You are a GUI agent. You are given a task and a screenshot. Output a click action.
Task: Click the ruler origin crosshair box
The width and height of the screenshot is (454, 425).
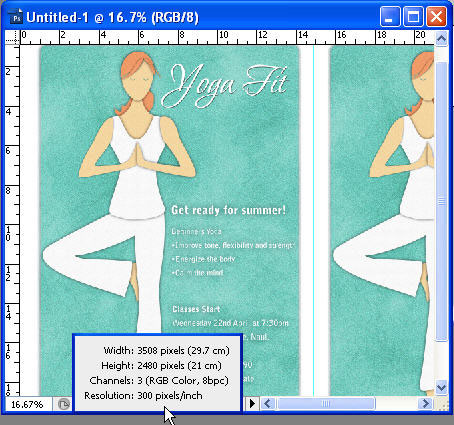pos(13,37)
